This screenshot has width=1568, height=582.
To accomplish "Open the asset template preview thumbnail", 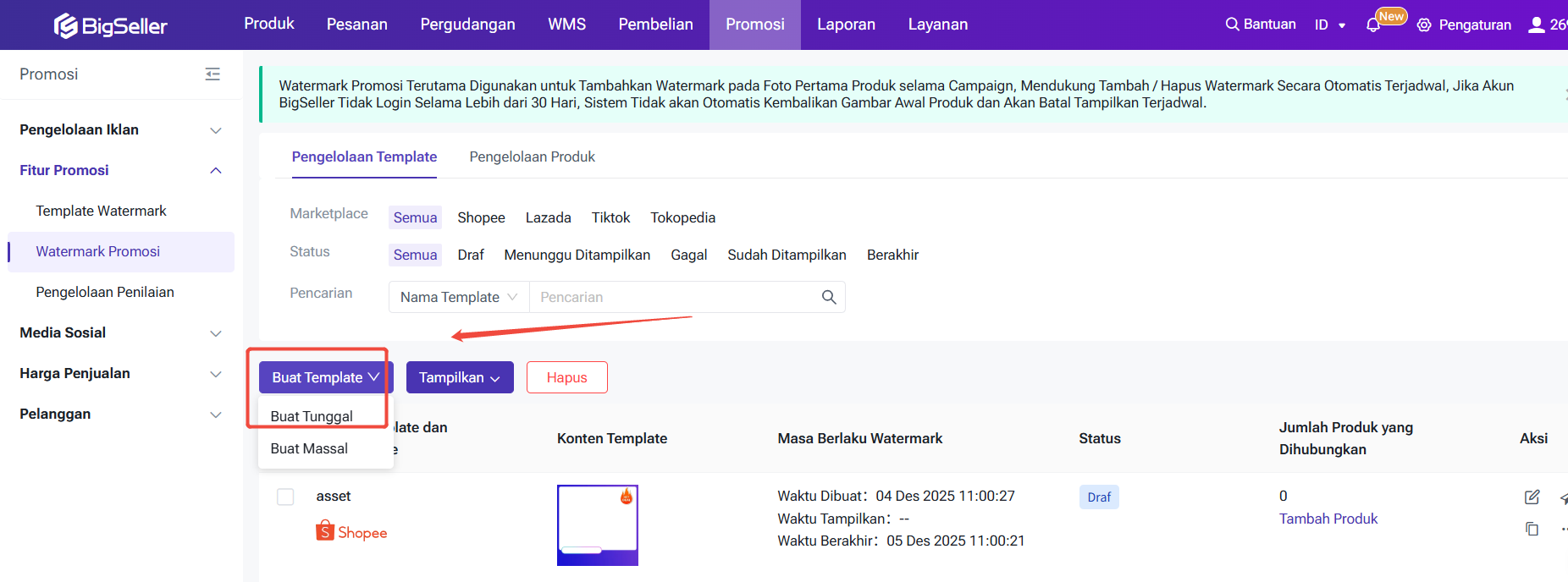I will [597, 524].
